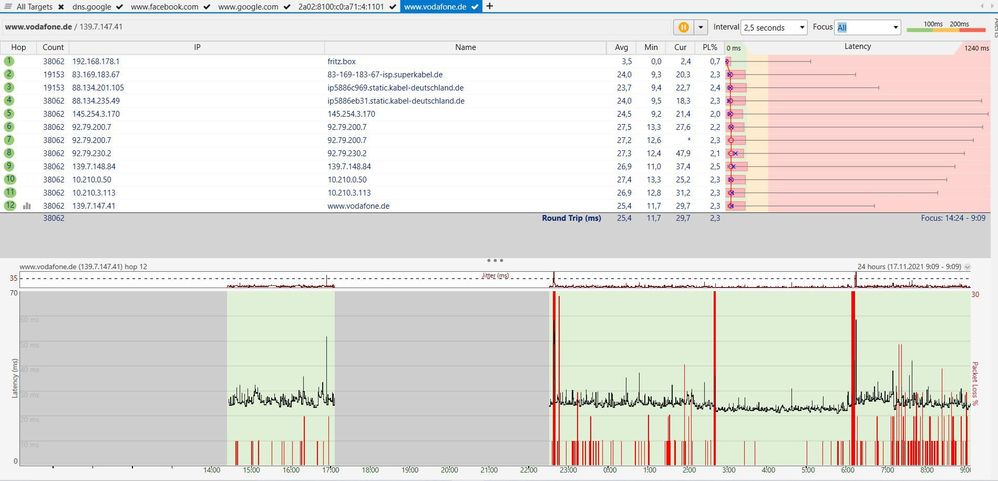Select IP address 145.254.3.170 in IP column

[95, 114]
